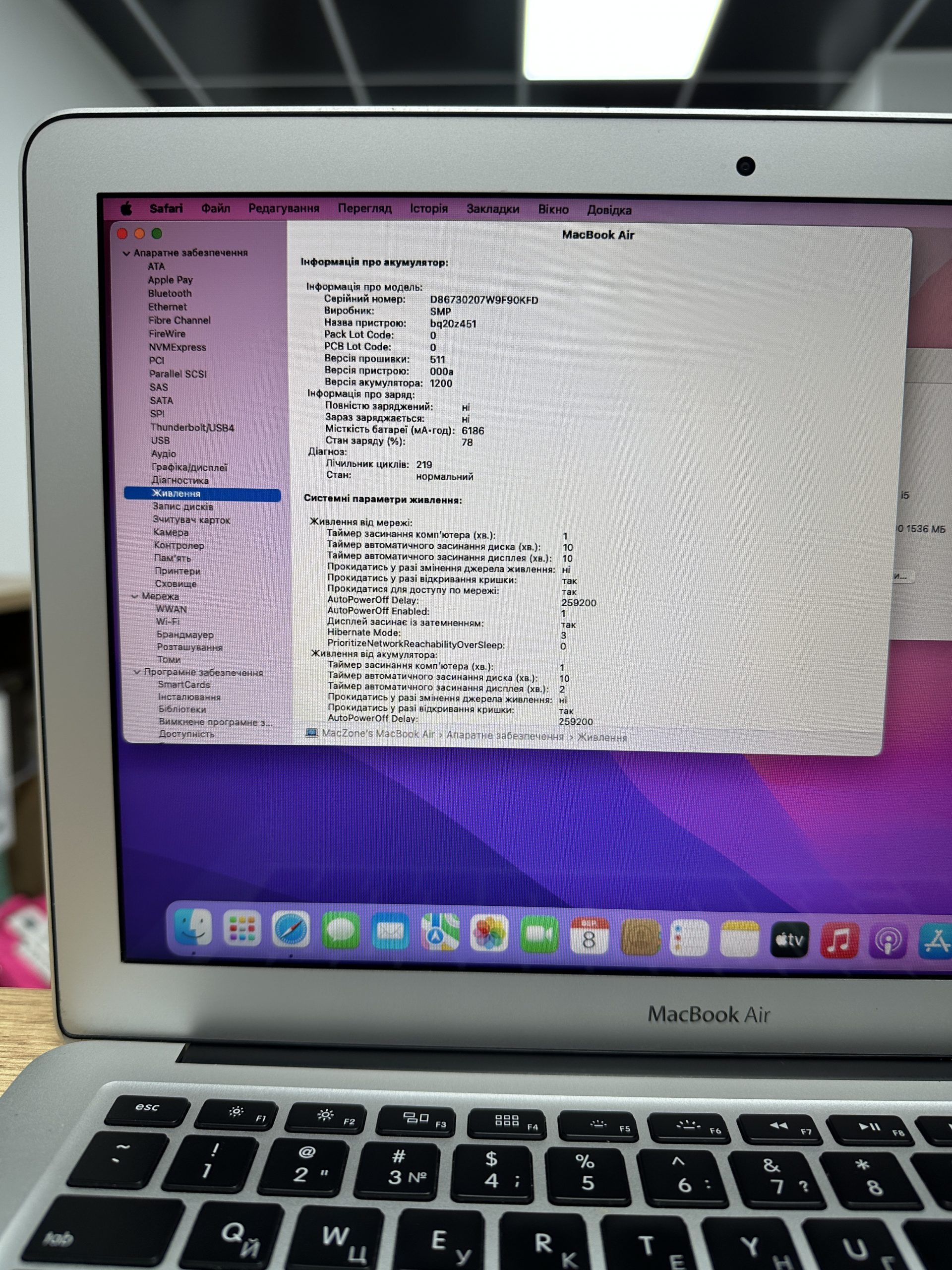The image size is (952, 1270).
Task: Select Інсталювання in the sidebar
Action: [x=189, y=697]
